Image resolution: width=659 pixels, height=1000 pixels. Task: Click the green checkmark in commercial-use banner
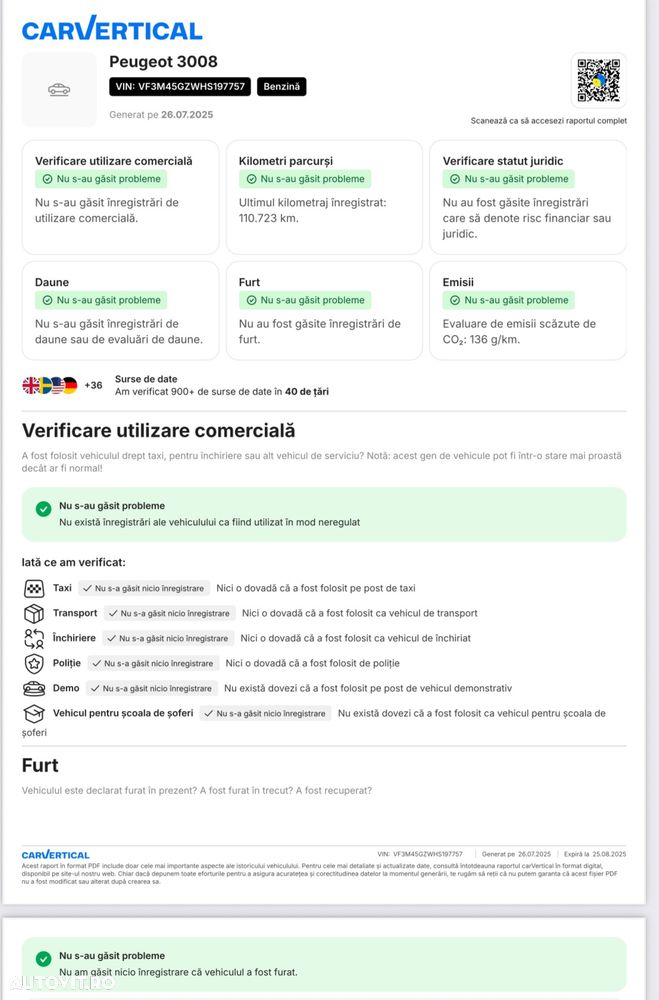(43, 509)
